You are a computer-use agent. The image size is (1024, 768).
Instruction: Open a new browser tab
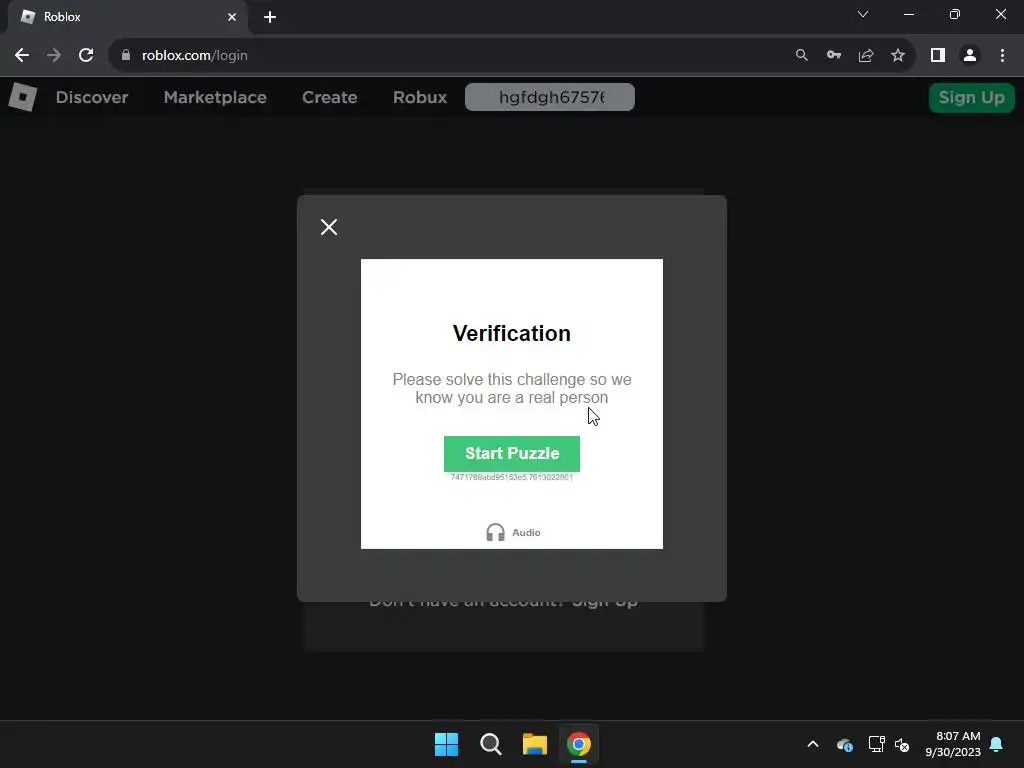tap(270, 17)
